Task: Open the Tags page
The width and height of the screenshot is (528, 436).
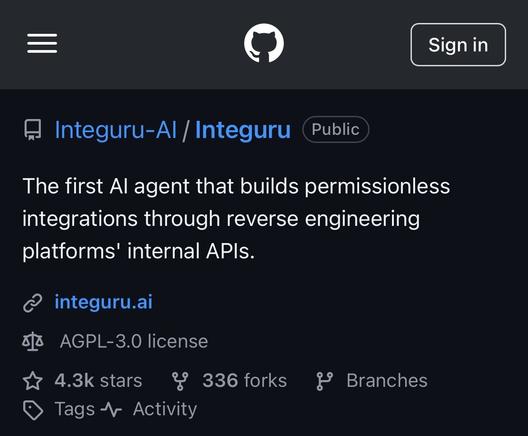Action: 75,409
